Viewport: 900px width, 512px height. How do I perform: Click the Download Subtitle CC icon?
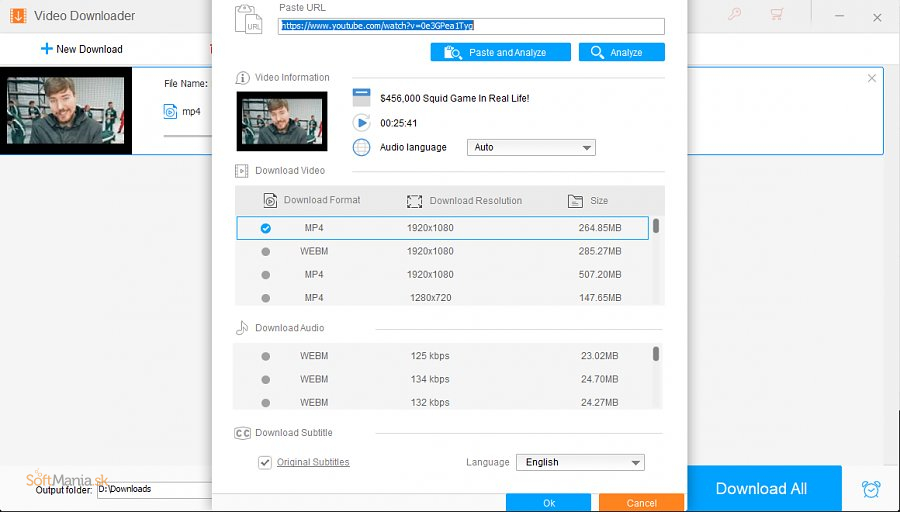click(242, 433)
